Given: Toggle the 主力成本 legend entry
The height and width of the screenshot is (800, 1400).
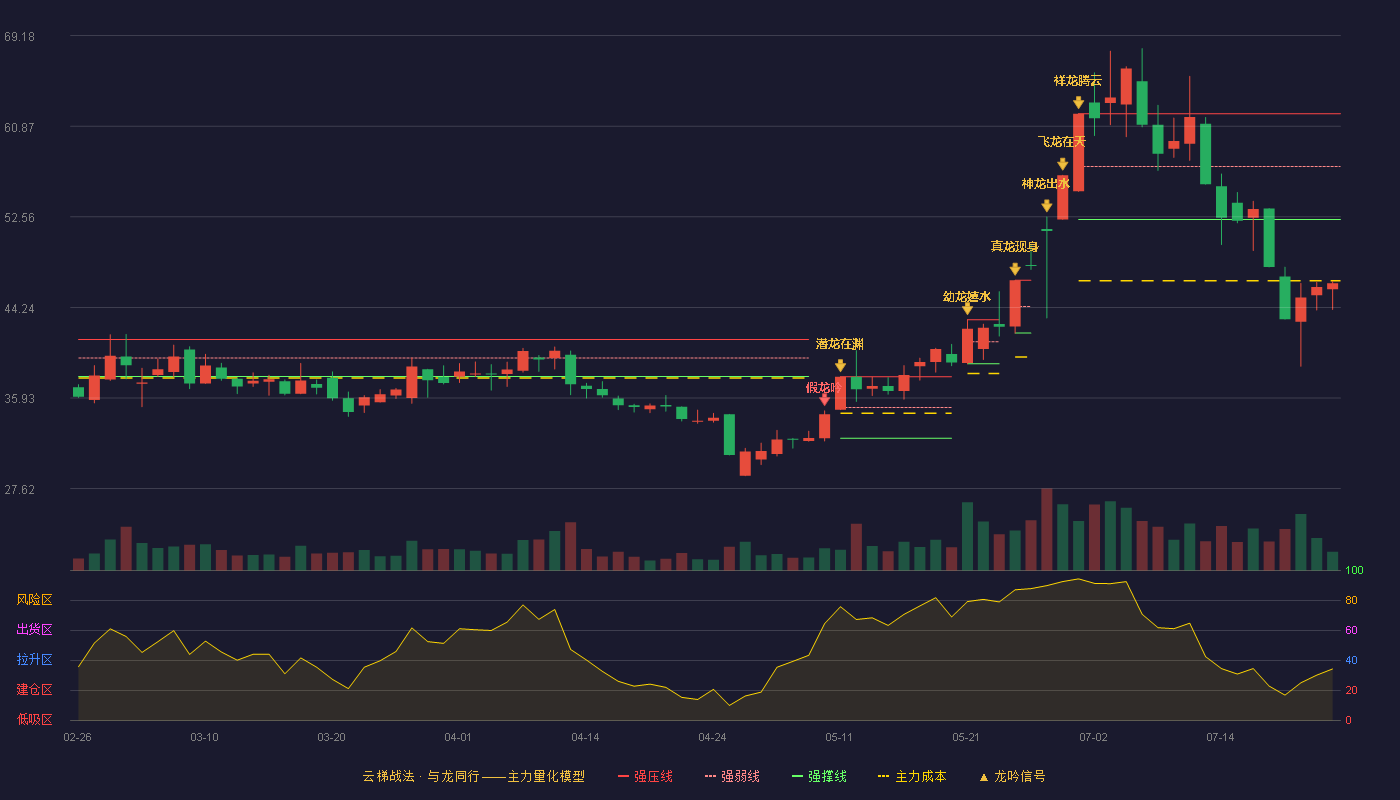Looking at the screenshot, I should coord(911,776).
